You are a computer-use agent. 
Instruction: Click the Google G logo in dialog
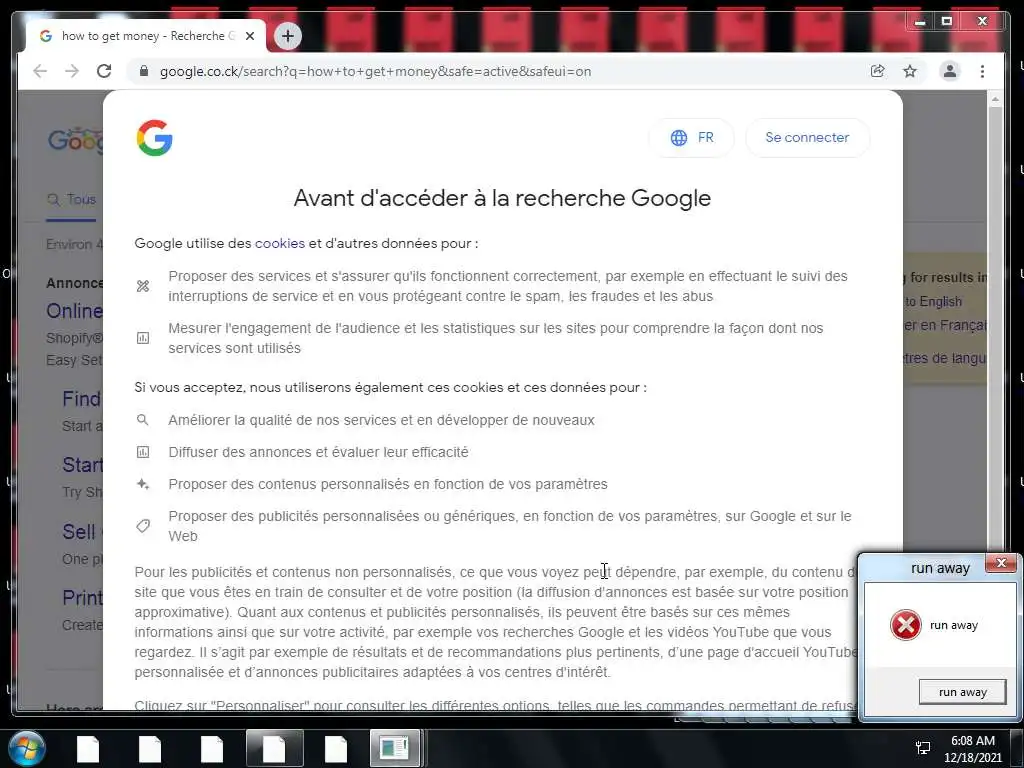(155, 138)
